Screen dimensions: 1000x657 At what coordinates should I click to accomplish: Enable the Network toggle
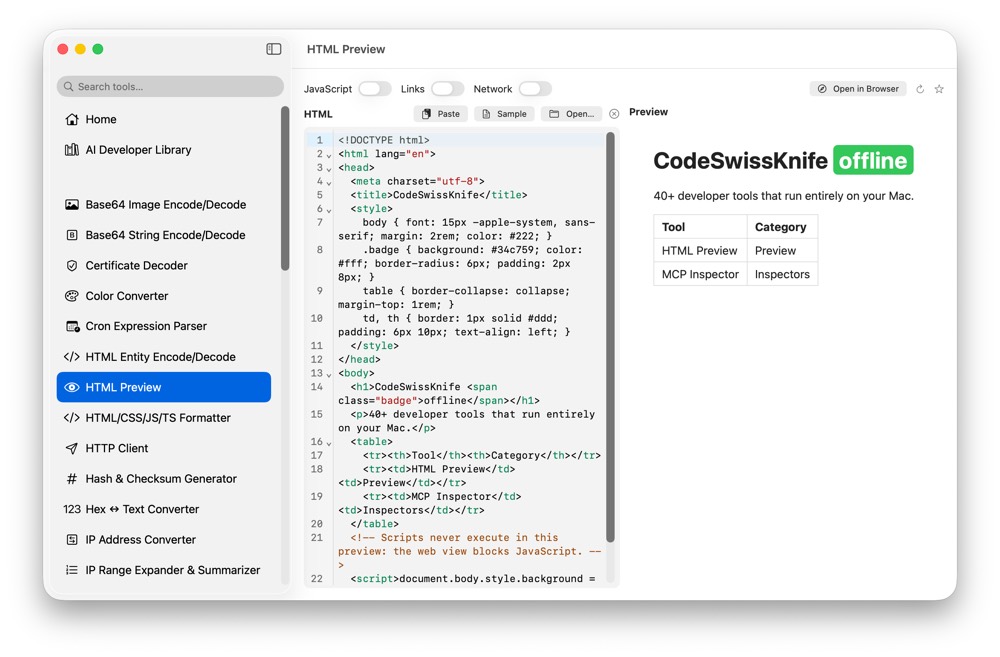coord(535,89)
